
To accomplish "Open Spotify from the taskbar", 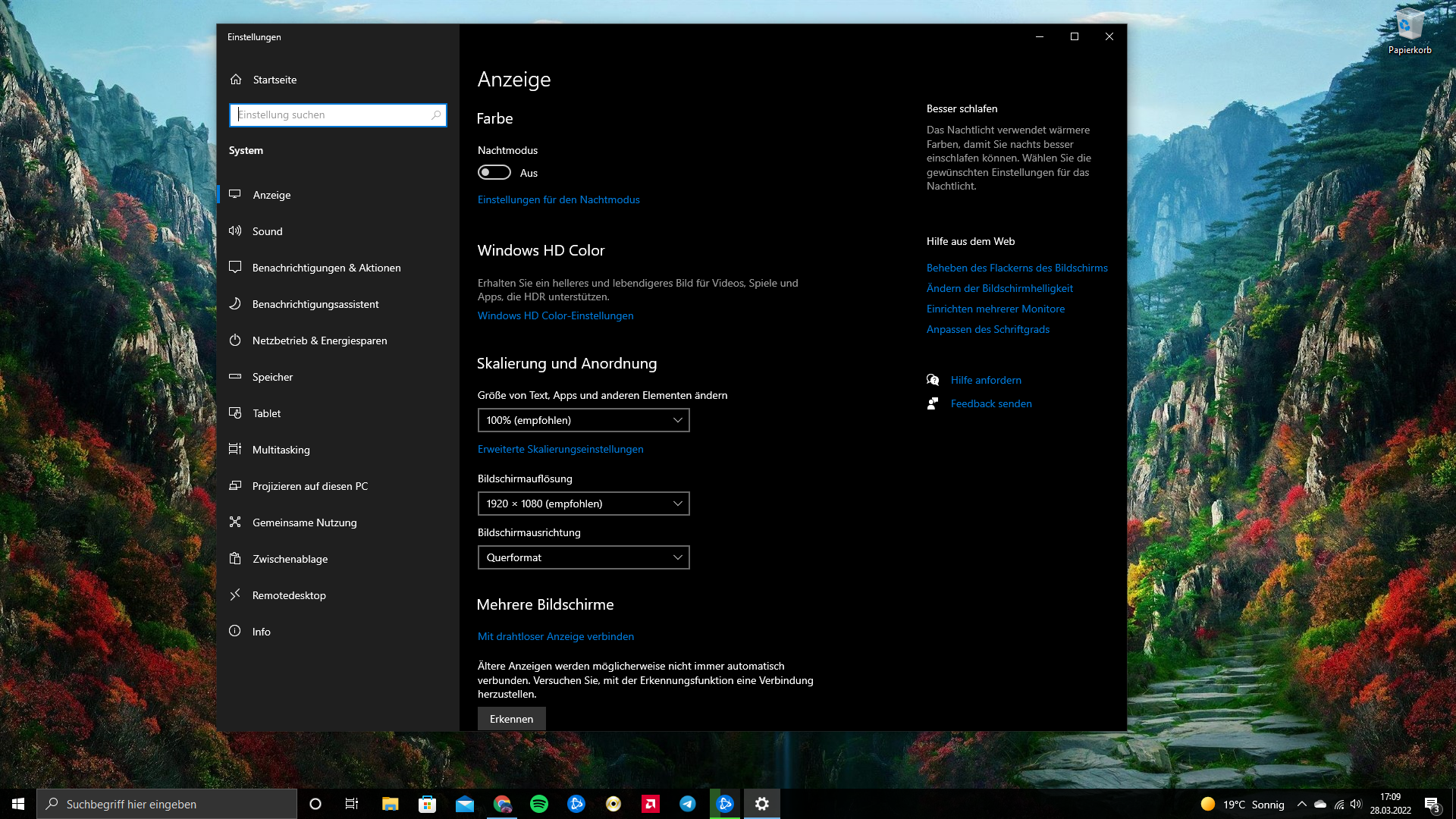I will 539,804.
